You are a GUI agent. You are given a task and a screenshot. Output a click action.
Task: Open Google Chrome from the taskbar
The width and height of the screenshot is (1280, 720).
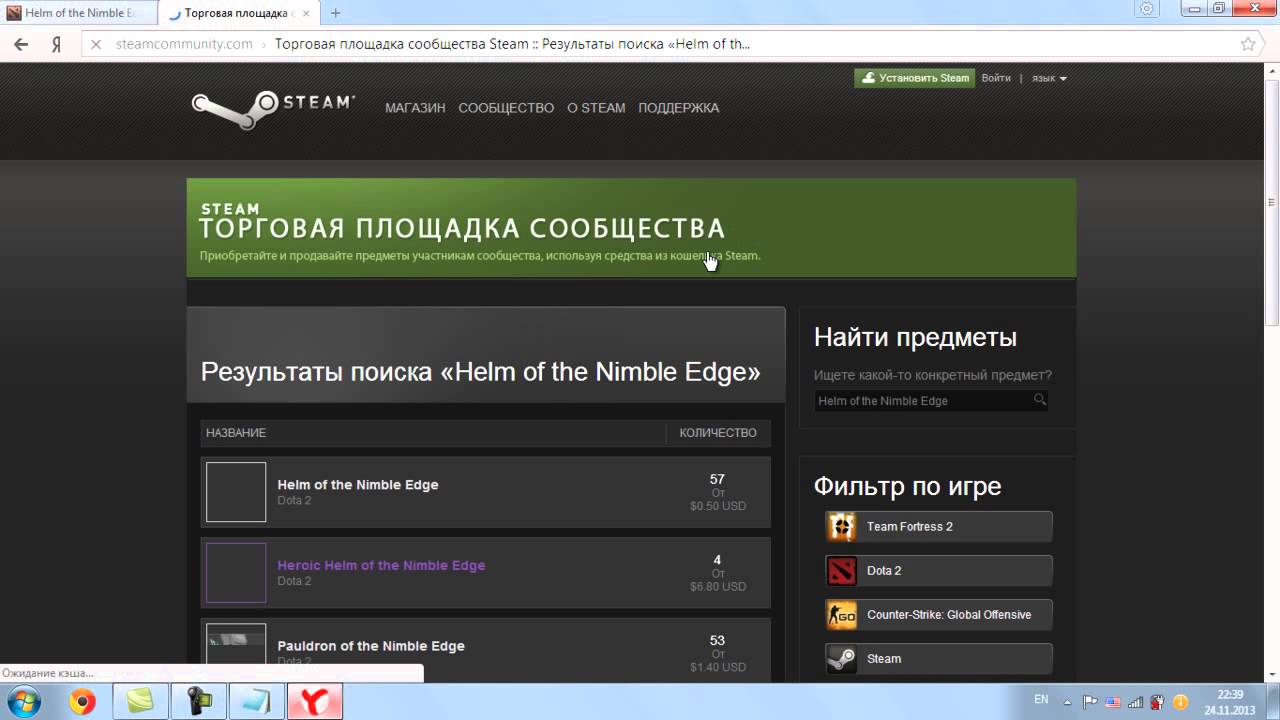click(82, 702)
